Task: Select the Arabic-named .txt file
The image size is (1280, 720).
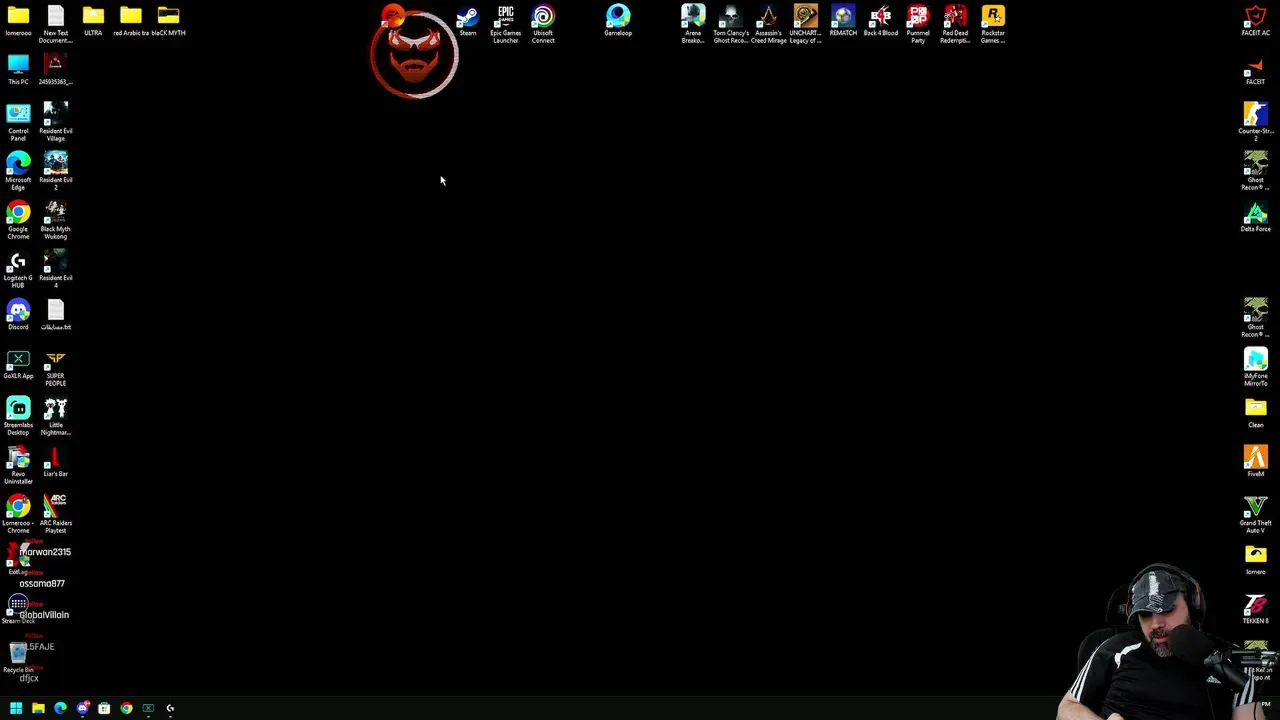Action: [56, 315]
